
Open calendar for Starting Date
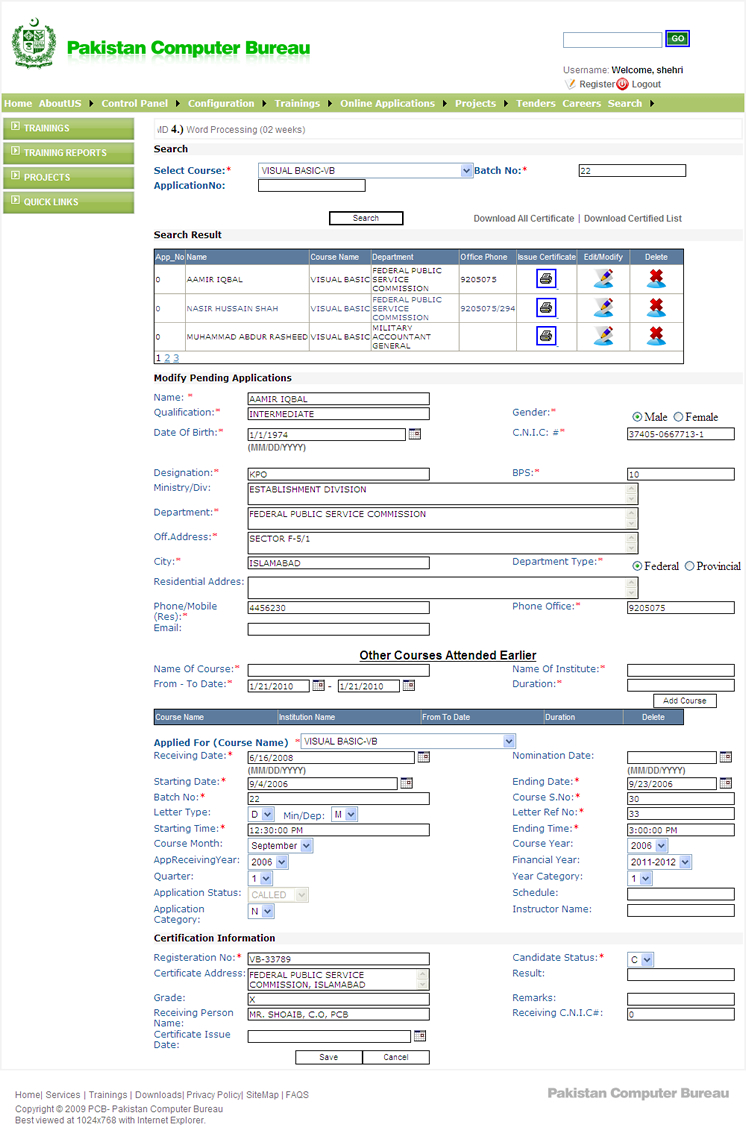click(x=407, y=783)
